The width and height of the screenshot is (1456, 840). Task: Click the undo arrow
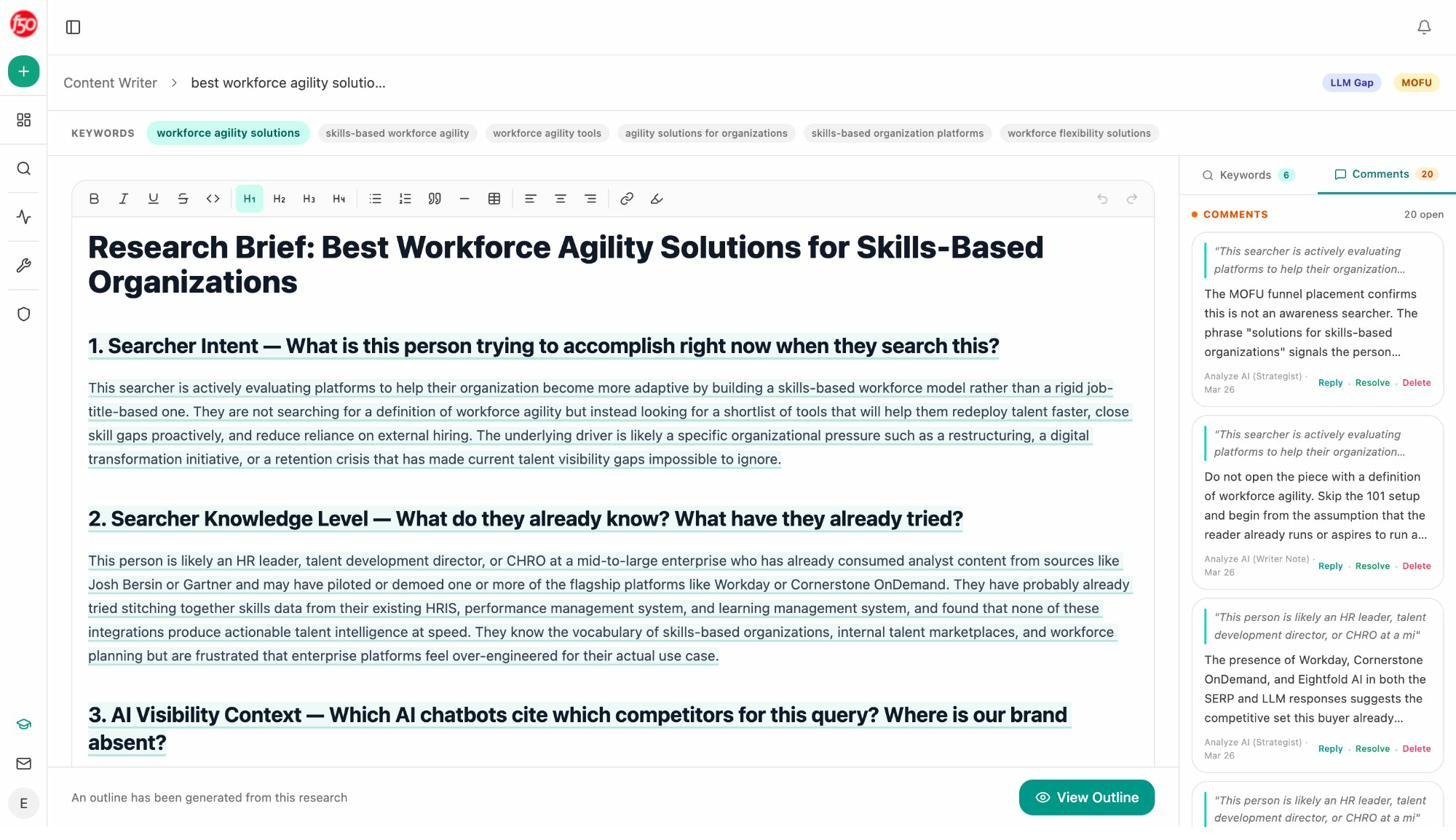(1102, 198)
